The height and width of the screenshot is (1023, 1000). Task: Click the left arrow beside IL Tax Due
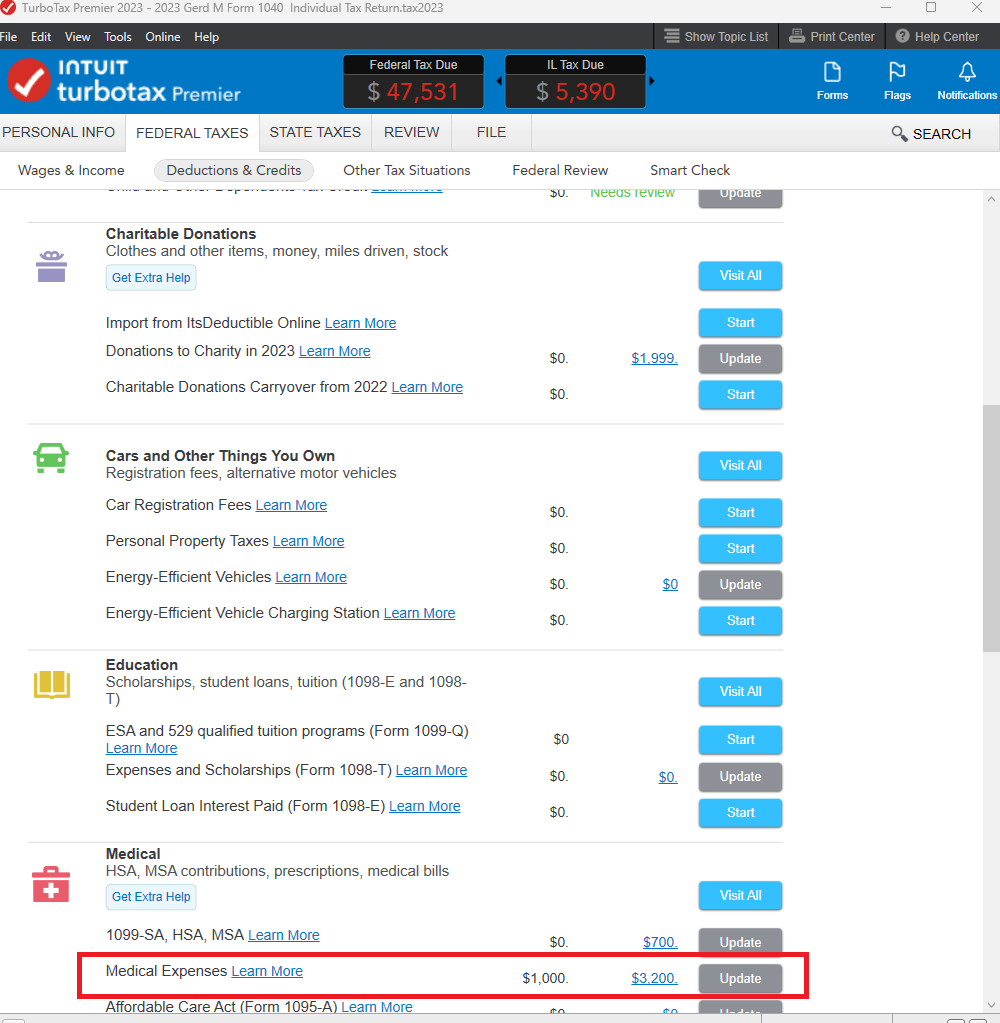tap(499, 81)
